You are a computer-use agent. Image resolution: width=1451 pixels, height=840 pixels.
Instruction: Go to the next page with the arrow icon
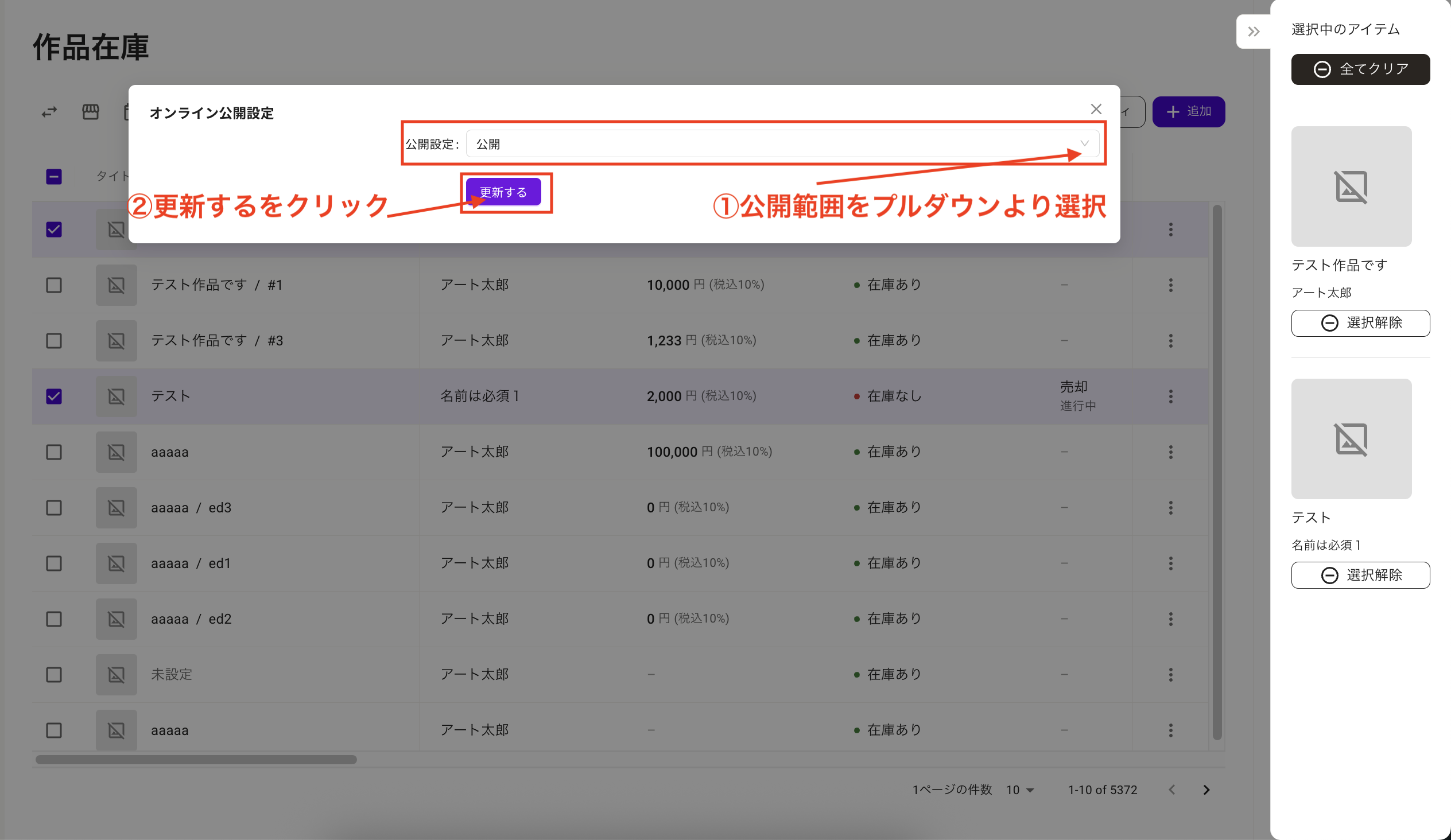pyautogui.click(x=1206, y=790)
